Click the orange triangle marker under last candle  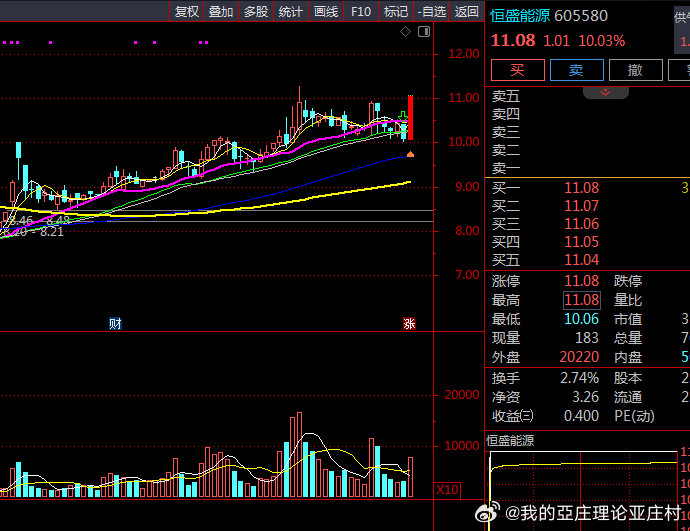click(x=410, y=155)
